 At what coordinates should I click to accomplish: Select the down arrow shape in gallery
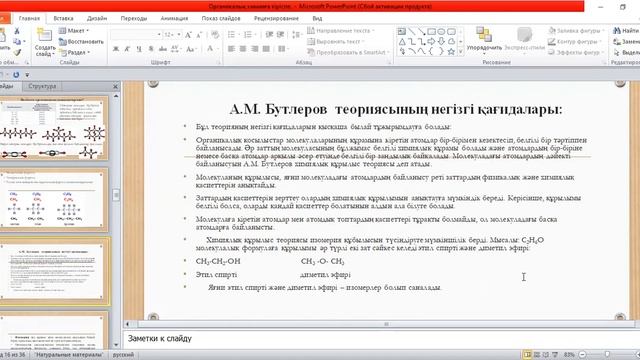pyautogui.click(x=441, y=42)
